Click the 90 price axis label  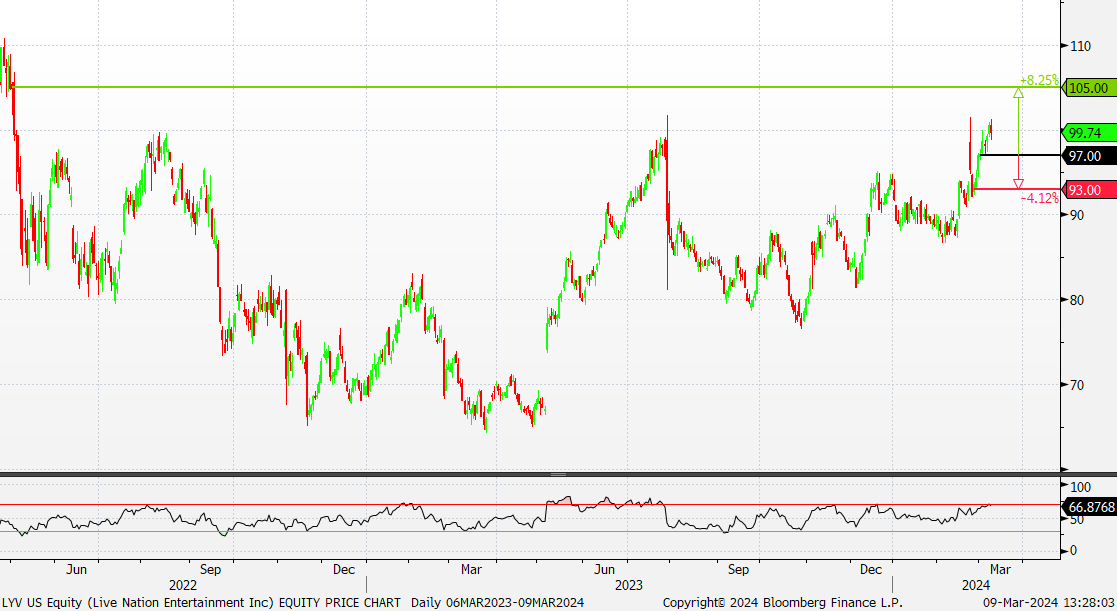click(x=1076, y=215)
